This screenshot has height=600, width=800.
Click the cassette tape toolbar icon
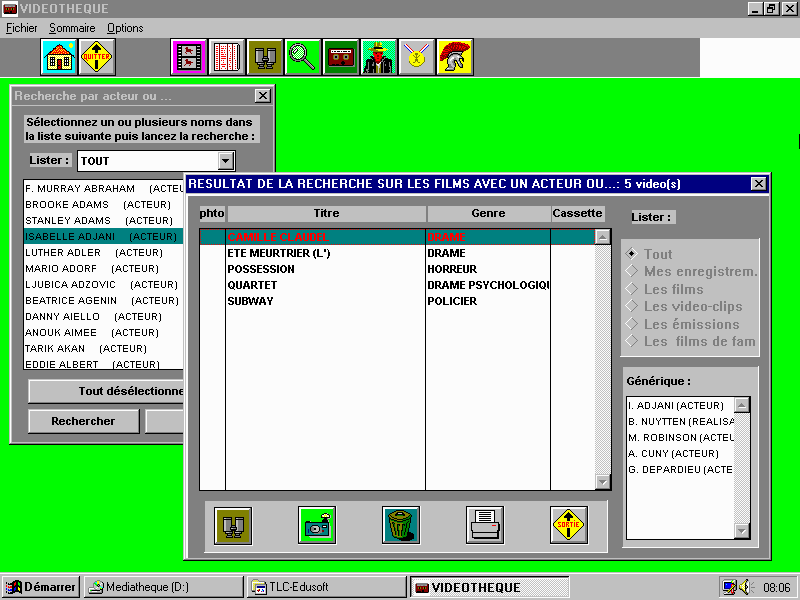point(340,57)
